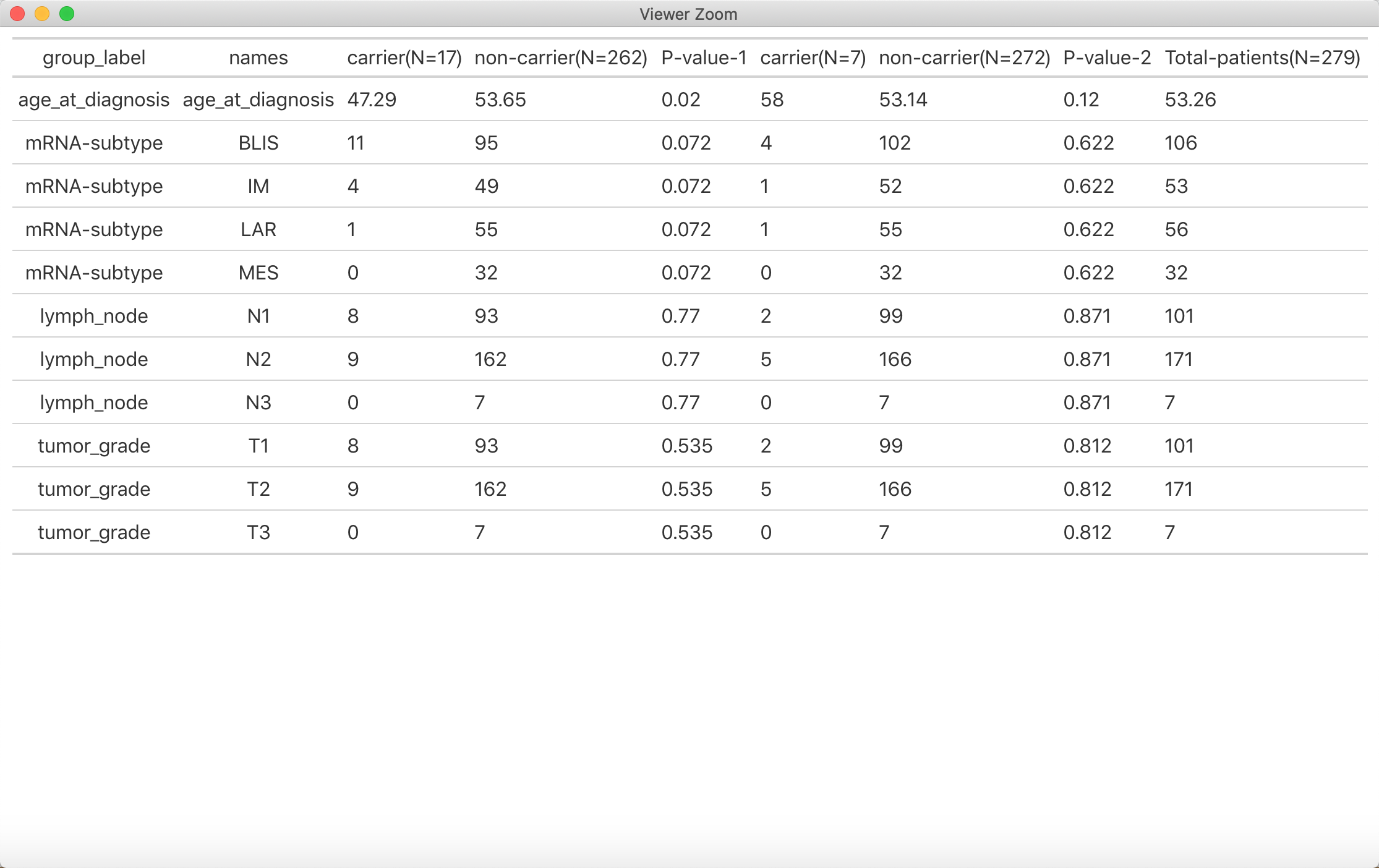
Task: Select the carrier(N=7) column header
Action: (813, 57)
